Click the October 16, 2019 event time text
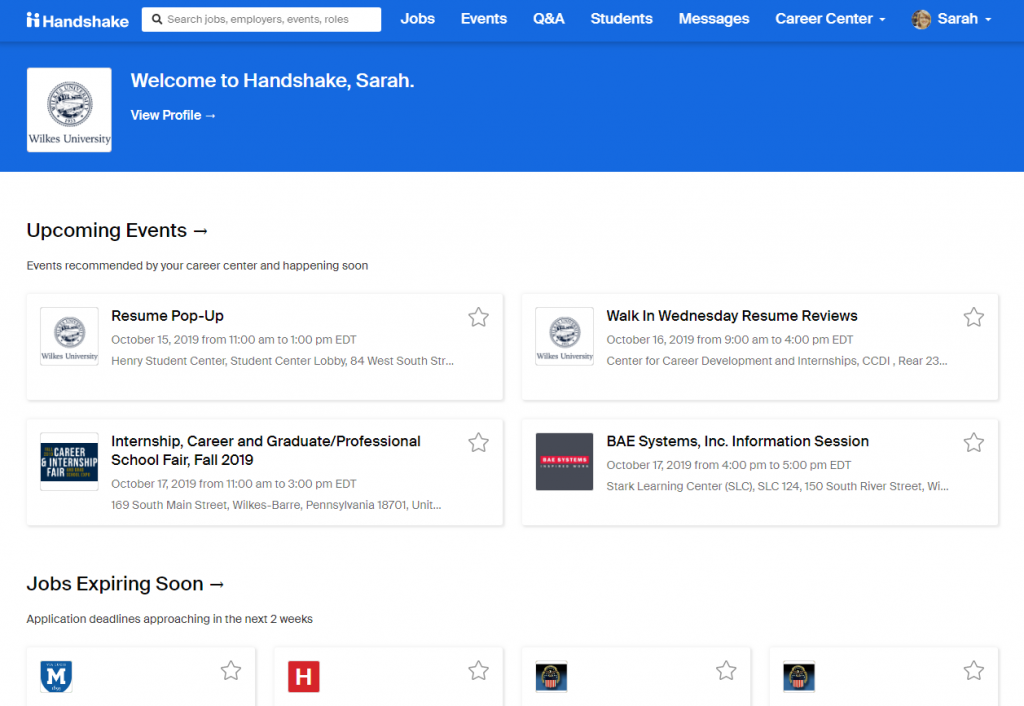Screen dimensions: 1024x706 click(x=730, y=340)
